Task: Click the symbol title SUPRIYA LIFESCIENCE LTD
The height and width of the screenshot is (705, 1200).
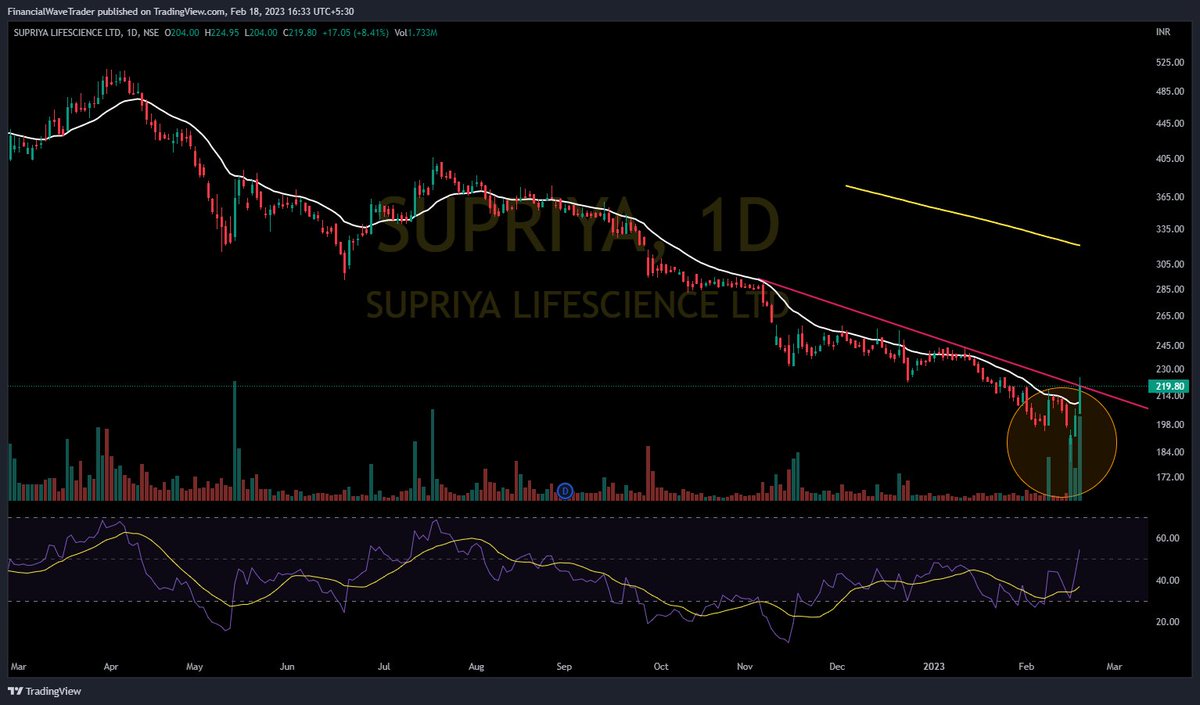Action: [66, 33]
